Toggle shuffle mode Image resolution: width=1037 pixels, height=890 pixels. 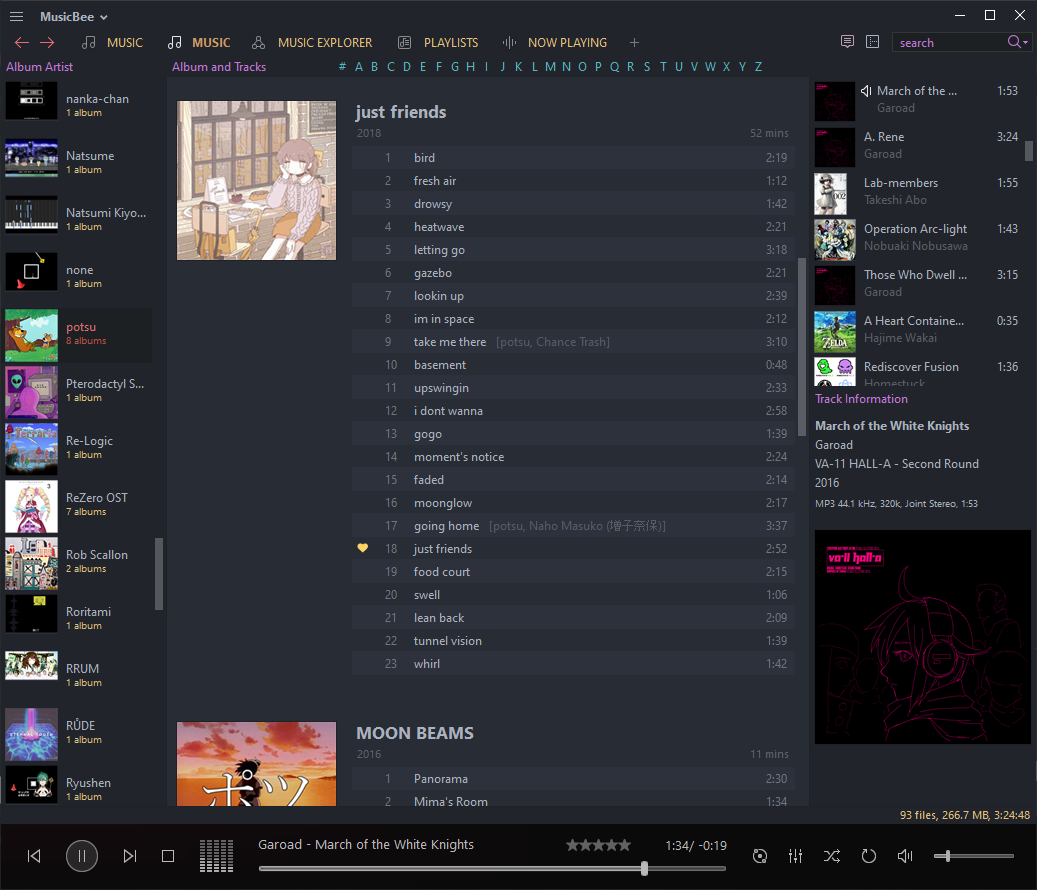click(x=832, y=856)
